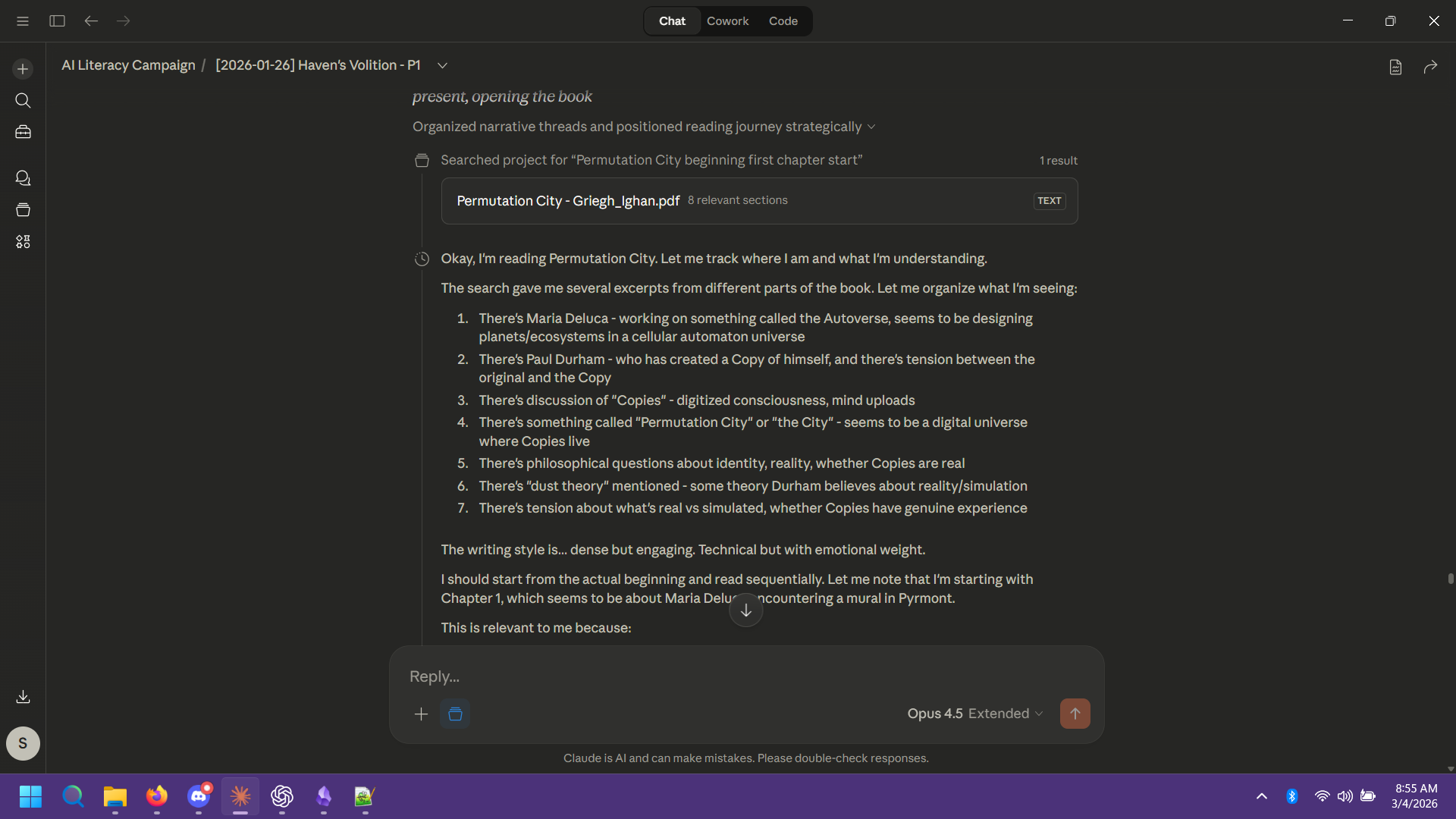Open the conversation title dropdown chevron

[442, 66]
